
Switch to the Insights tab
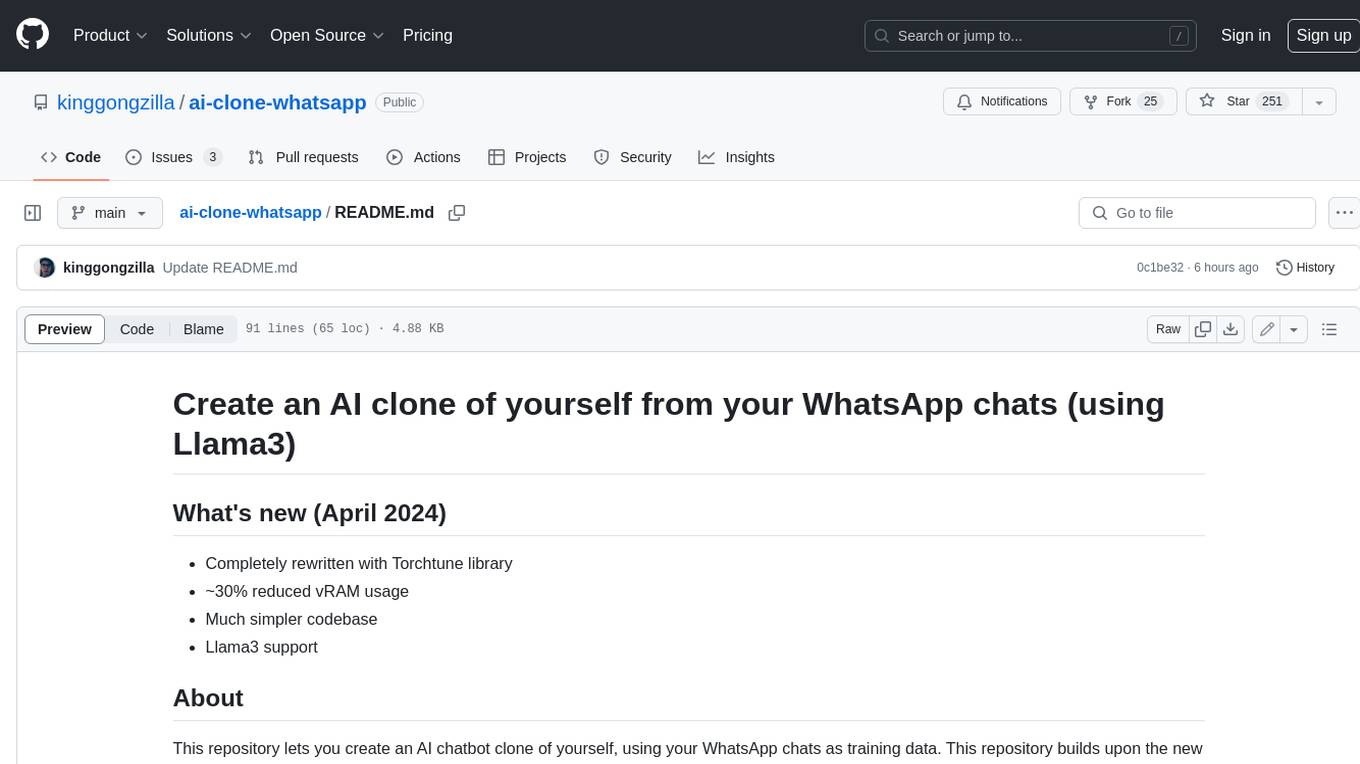(737, 157)
